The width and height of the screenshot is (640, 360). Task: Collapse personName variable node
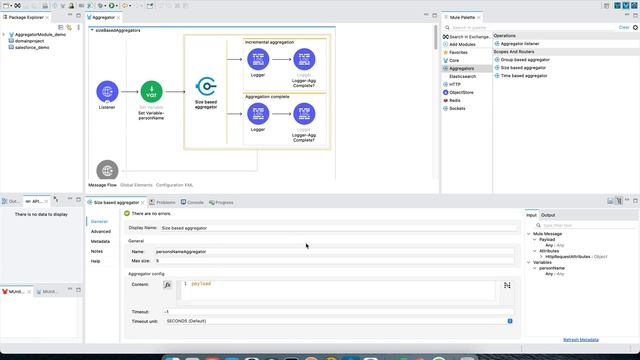point(535,268)
